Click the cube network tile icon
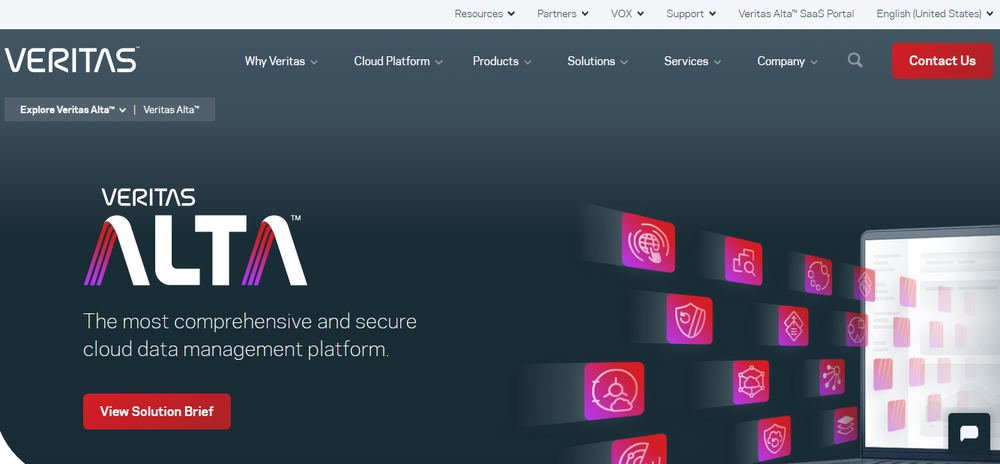 coord(751,382)
